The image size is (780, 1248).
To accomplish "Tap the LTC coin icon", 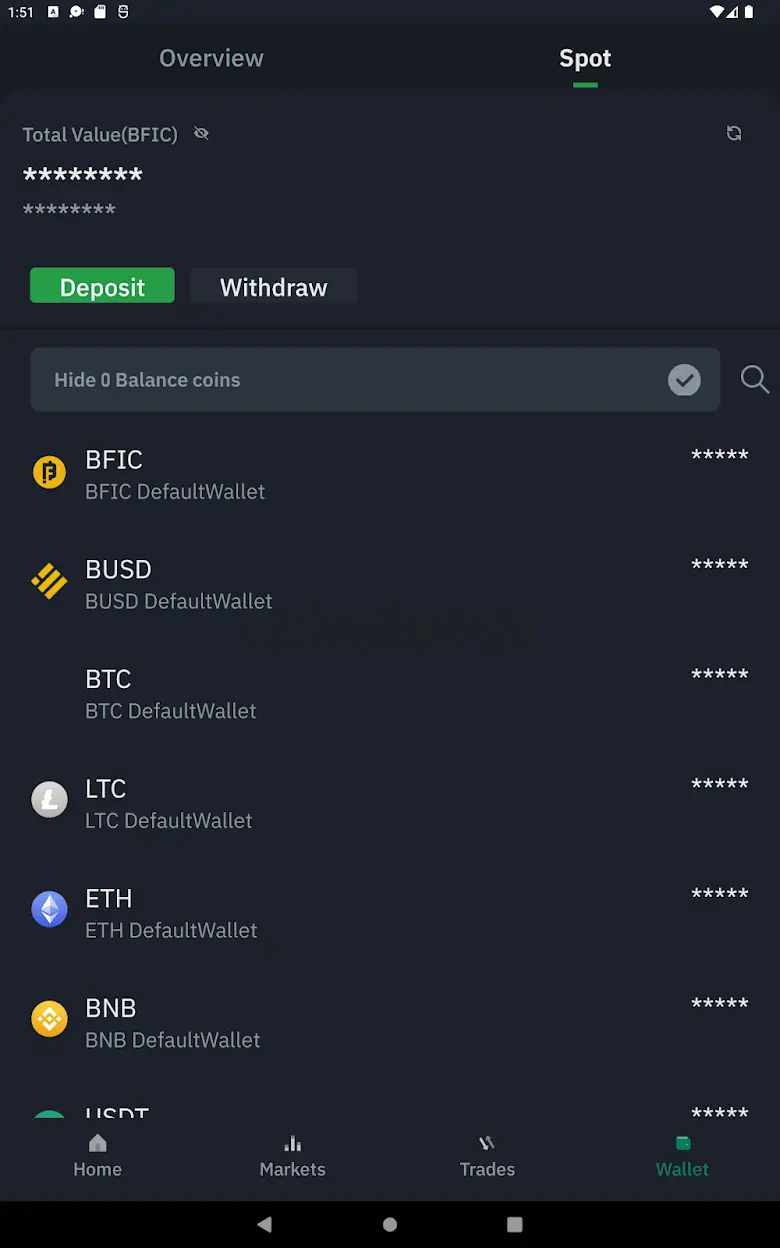I will point(49,800).
